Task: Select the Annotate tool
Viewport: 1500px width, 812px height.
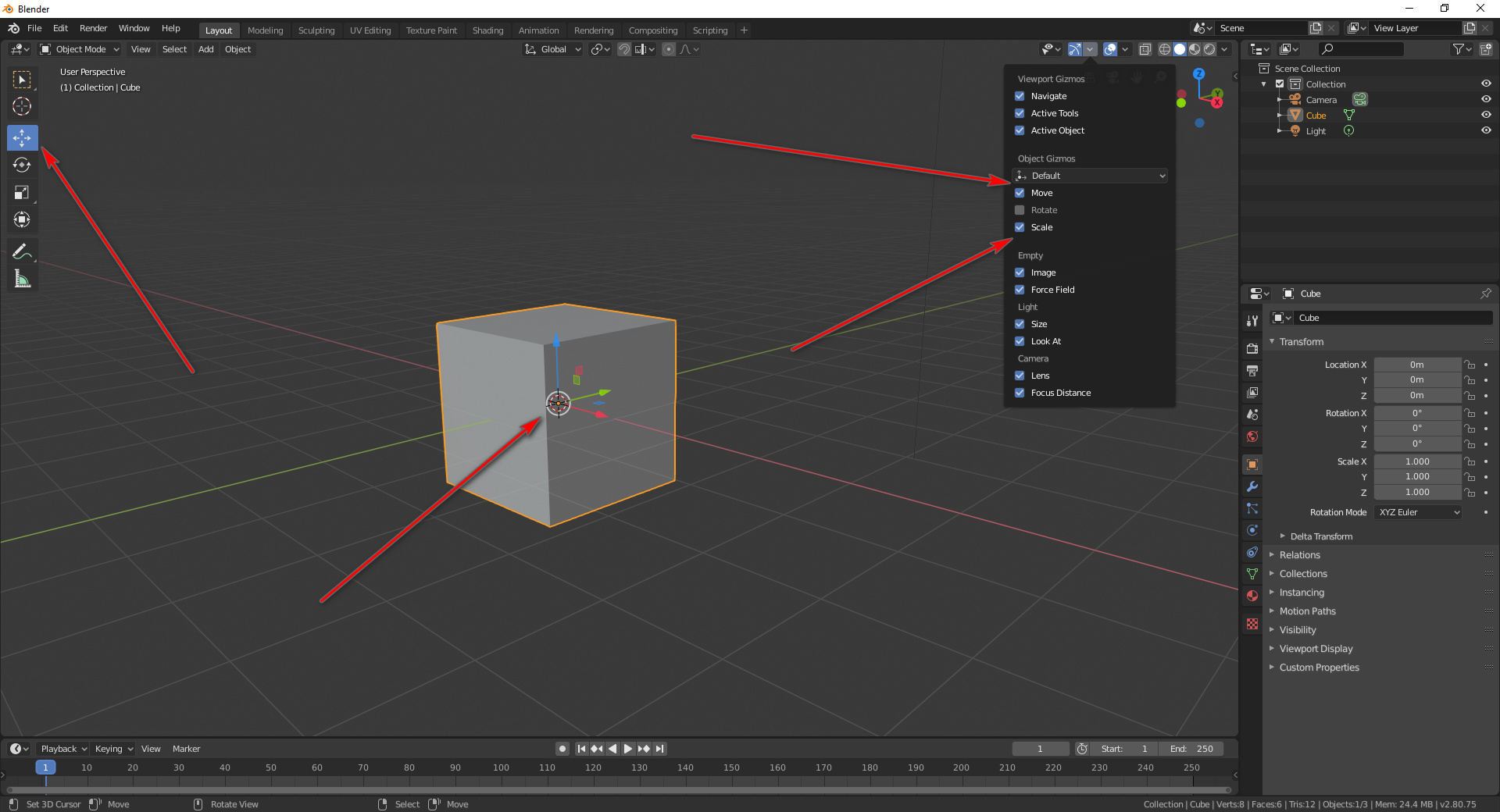Action: (22, 251)
